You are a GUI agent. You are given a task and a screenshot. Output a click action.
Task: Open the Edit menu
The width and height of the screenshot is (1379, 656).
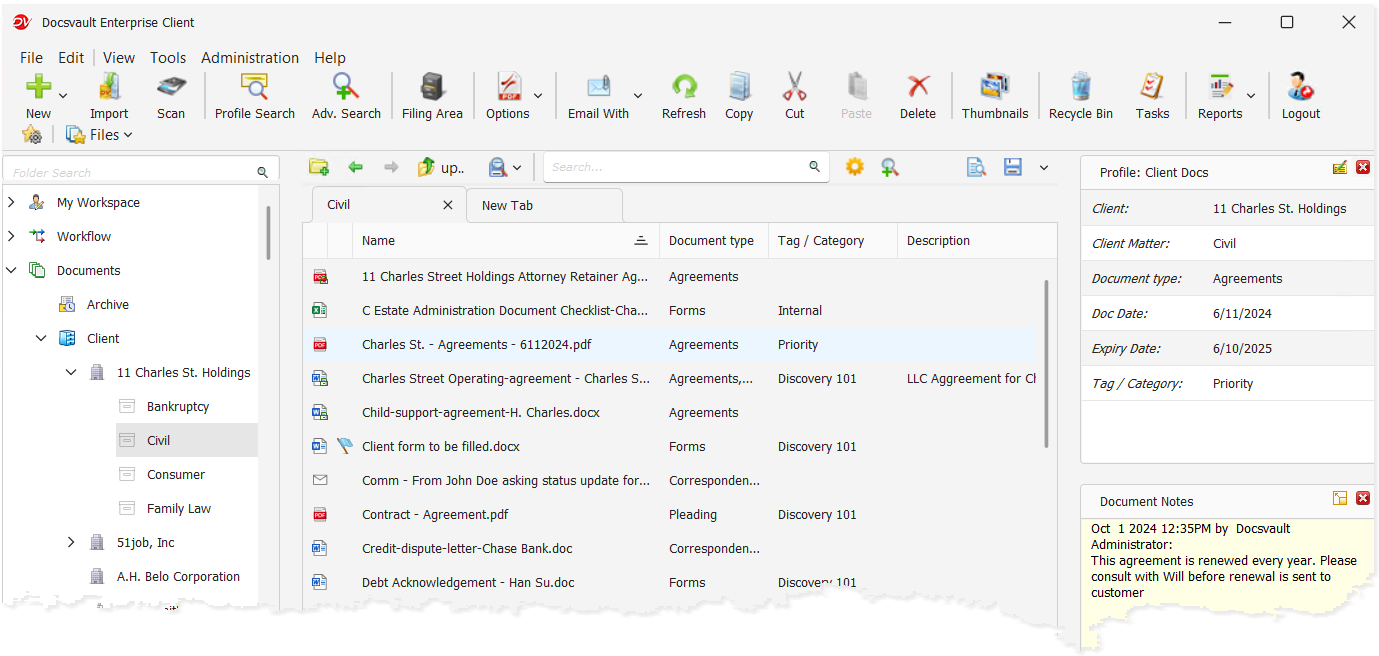[71, 58]
